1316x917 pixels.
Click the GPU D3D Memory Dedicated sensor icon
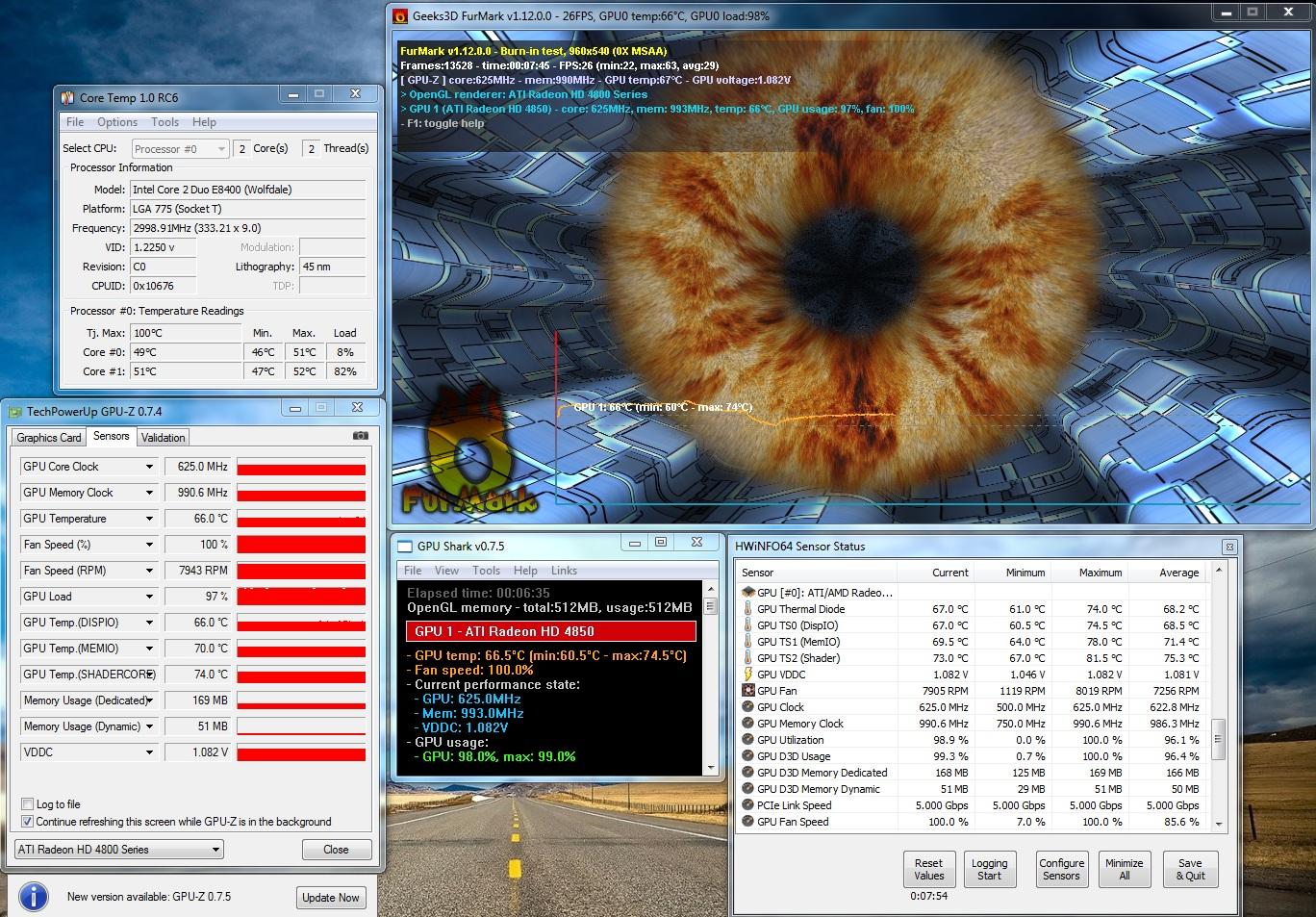[x=747, y=773]
